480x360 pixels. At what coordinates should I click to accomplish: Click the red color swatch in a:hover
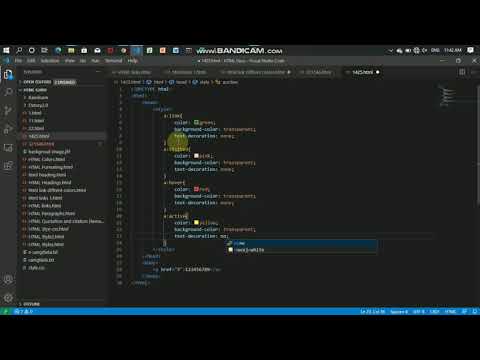pos(196,189)
